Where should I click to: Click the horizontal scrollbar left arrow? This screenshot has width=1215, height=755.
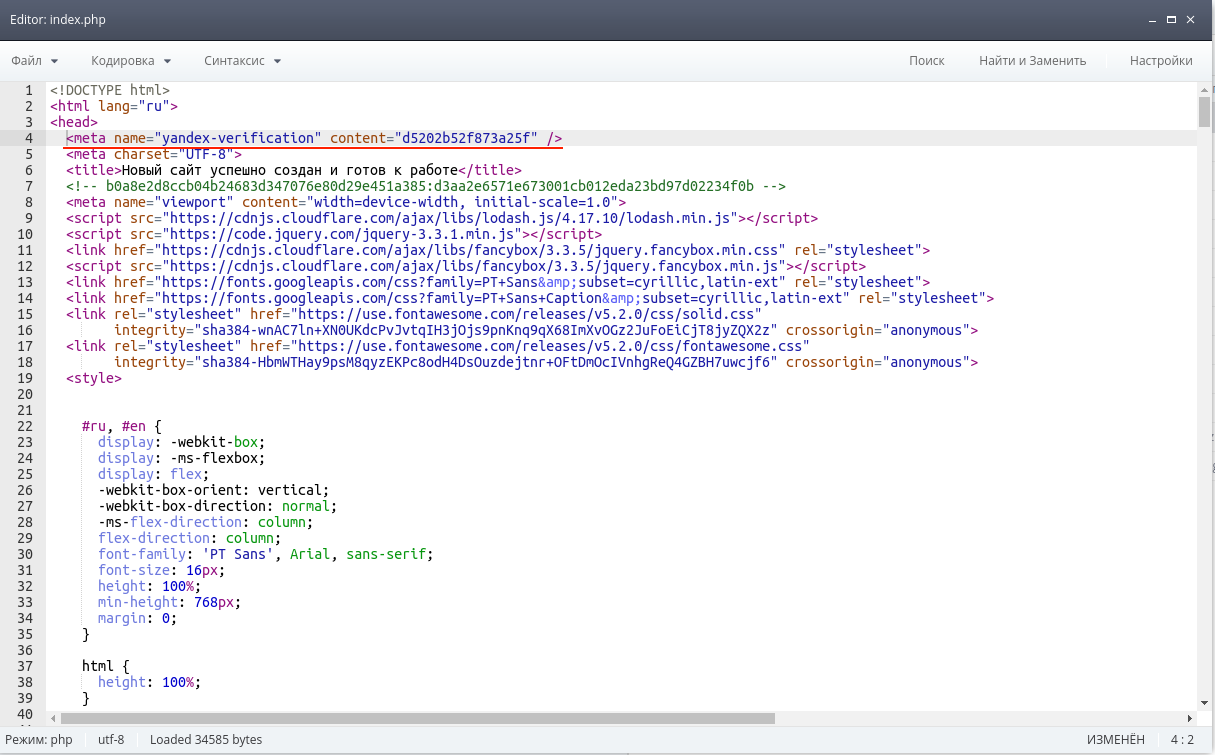(x=53, y=718)
